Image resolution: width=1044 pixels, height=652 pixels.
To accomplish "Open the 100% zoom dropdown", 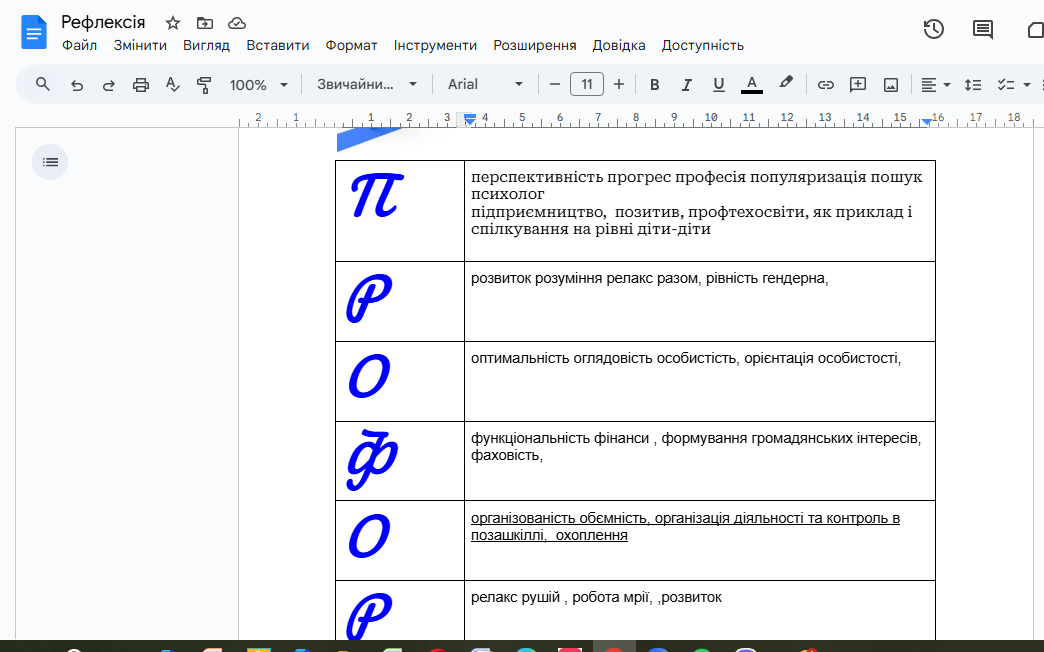I will click(258, 85).
